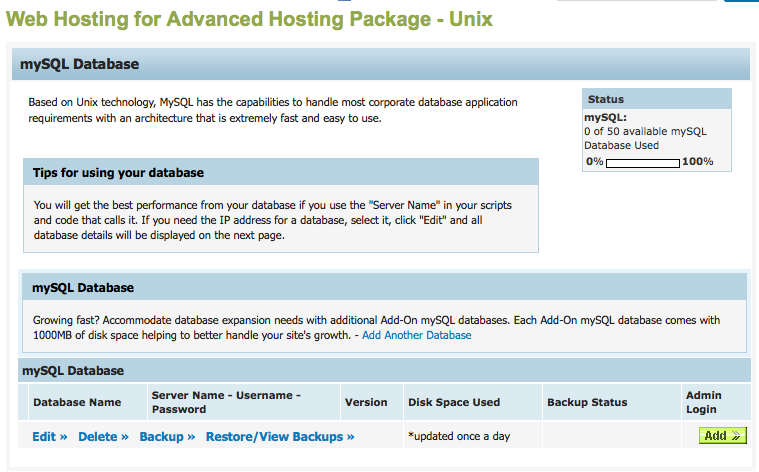
Task: Click the Tips for using your database heading
Action: (118, 172)
